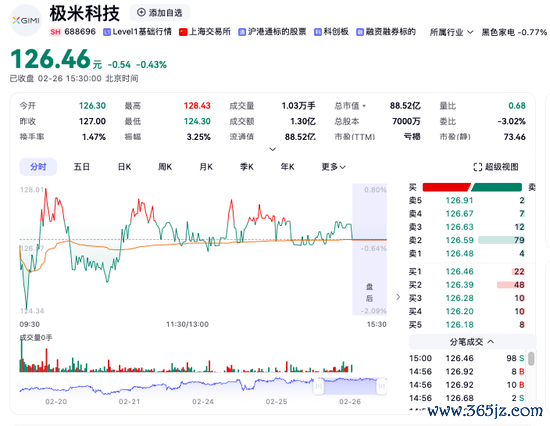The image size is (550, 426).
Task: Switch to the 日K tab
Action: tap(124, 167)
